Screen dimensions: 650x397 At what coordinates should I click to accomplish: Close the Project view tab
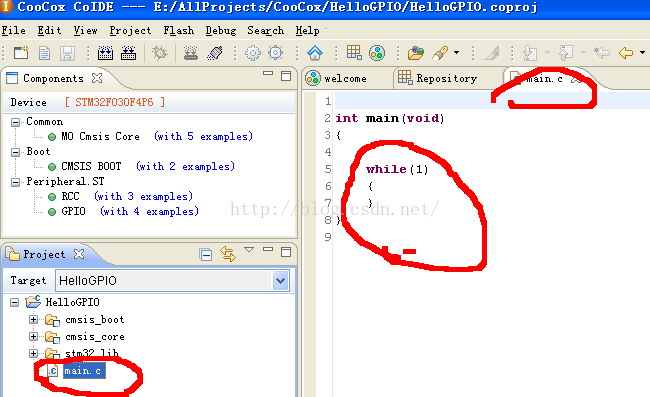(x=79, y=254)
